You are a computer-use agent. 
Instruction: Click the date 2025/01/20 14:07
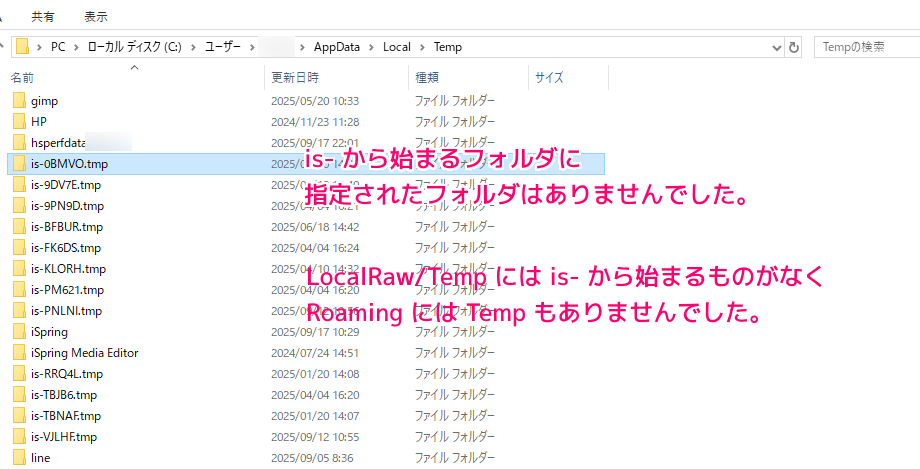click(315, 416)
